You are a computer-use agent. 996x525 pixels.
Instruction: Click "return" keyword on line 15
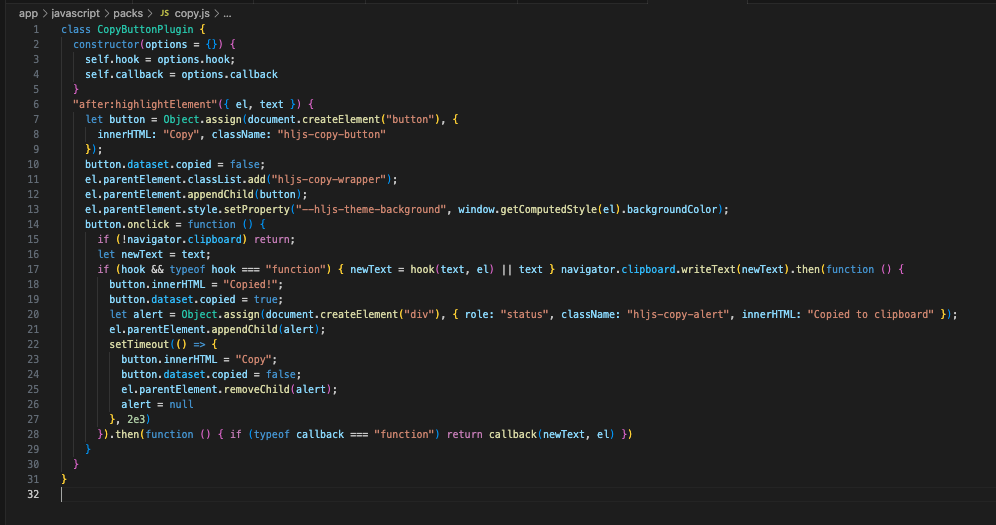click(x=272, y=239)
